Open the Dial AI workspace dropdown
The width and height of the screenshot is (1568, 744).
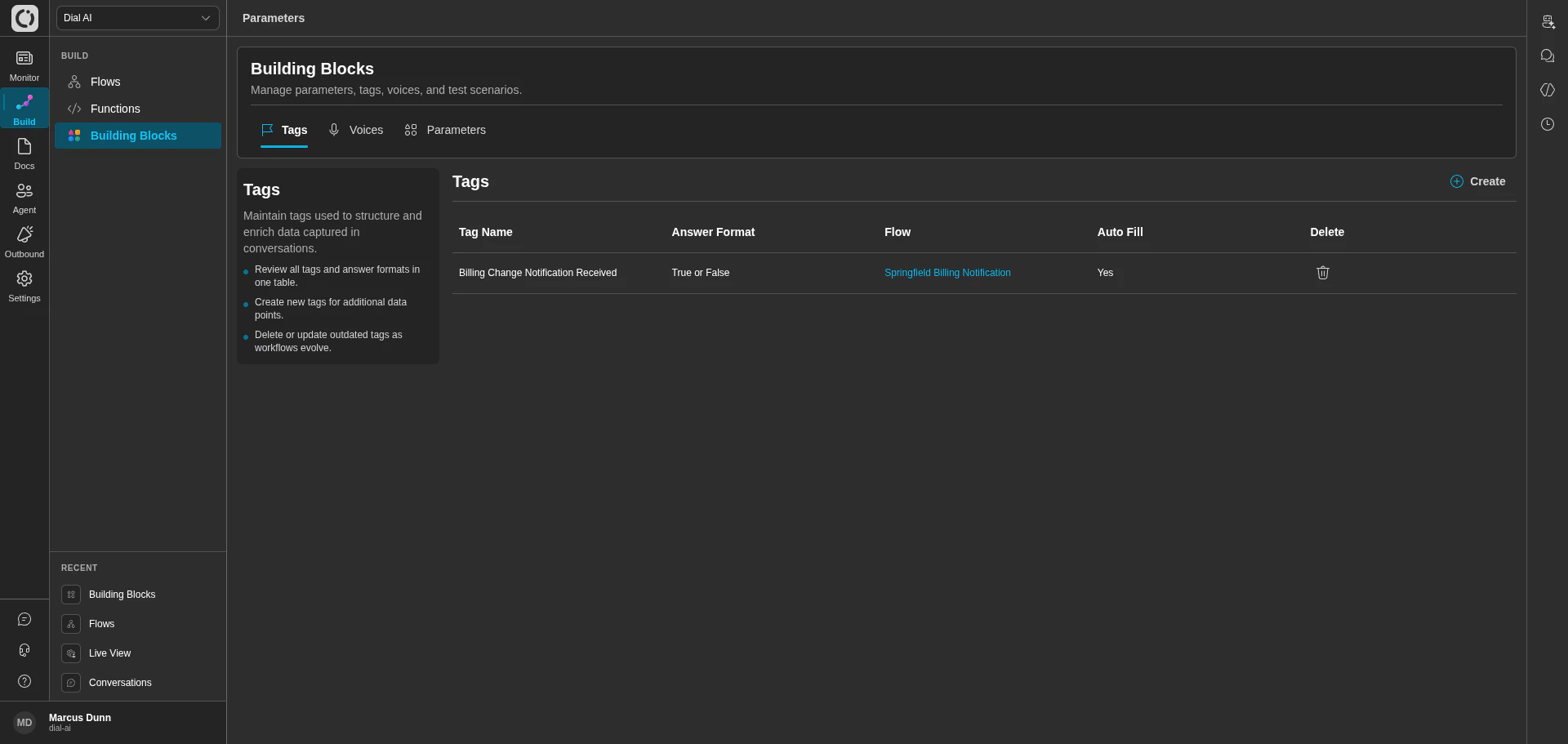pos(138,18)
